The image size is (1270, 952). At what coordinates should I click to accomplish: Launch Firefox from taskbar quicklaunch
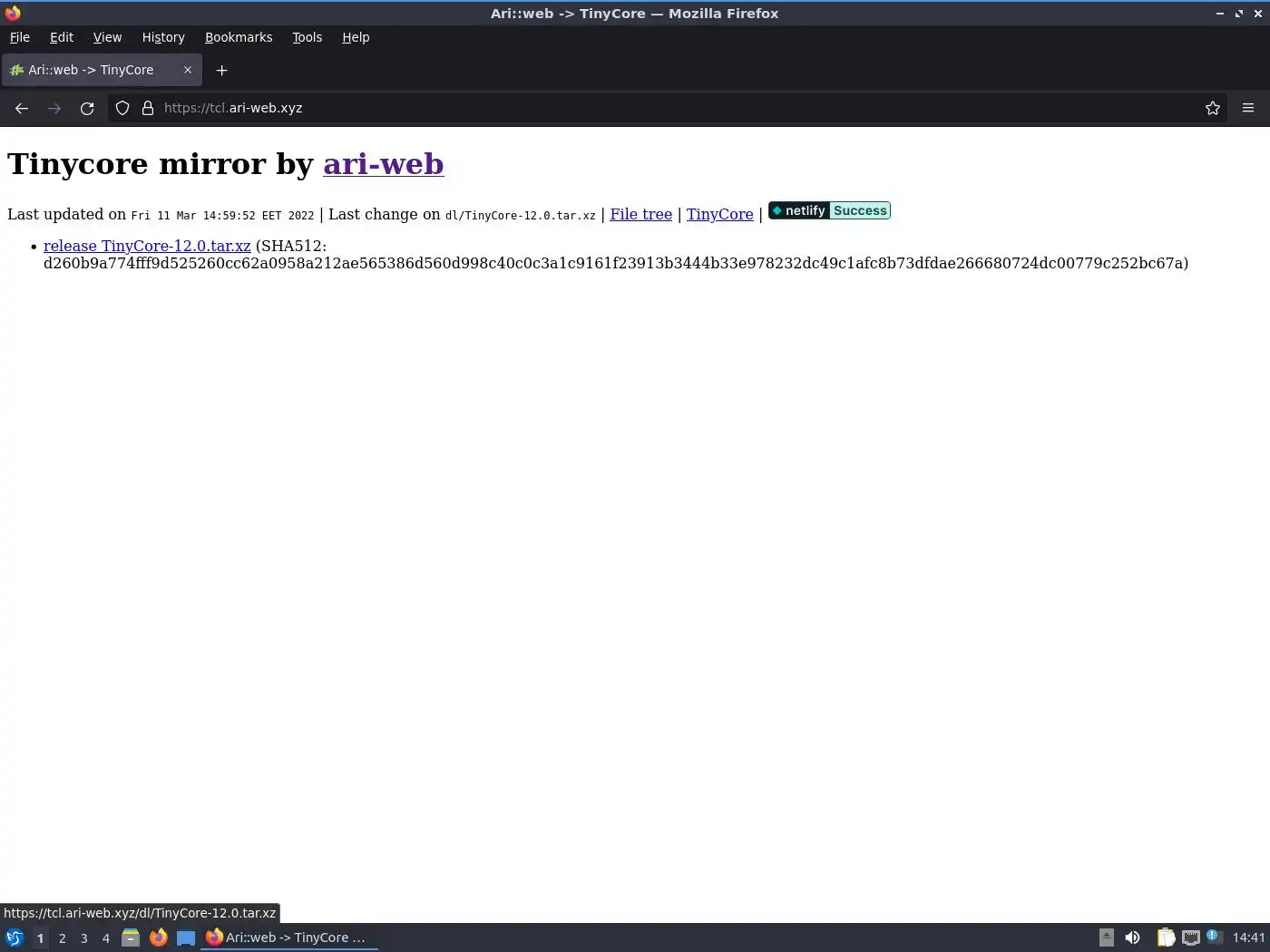tap(158, 937)
